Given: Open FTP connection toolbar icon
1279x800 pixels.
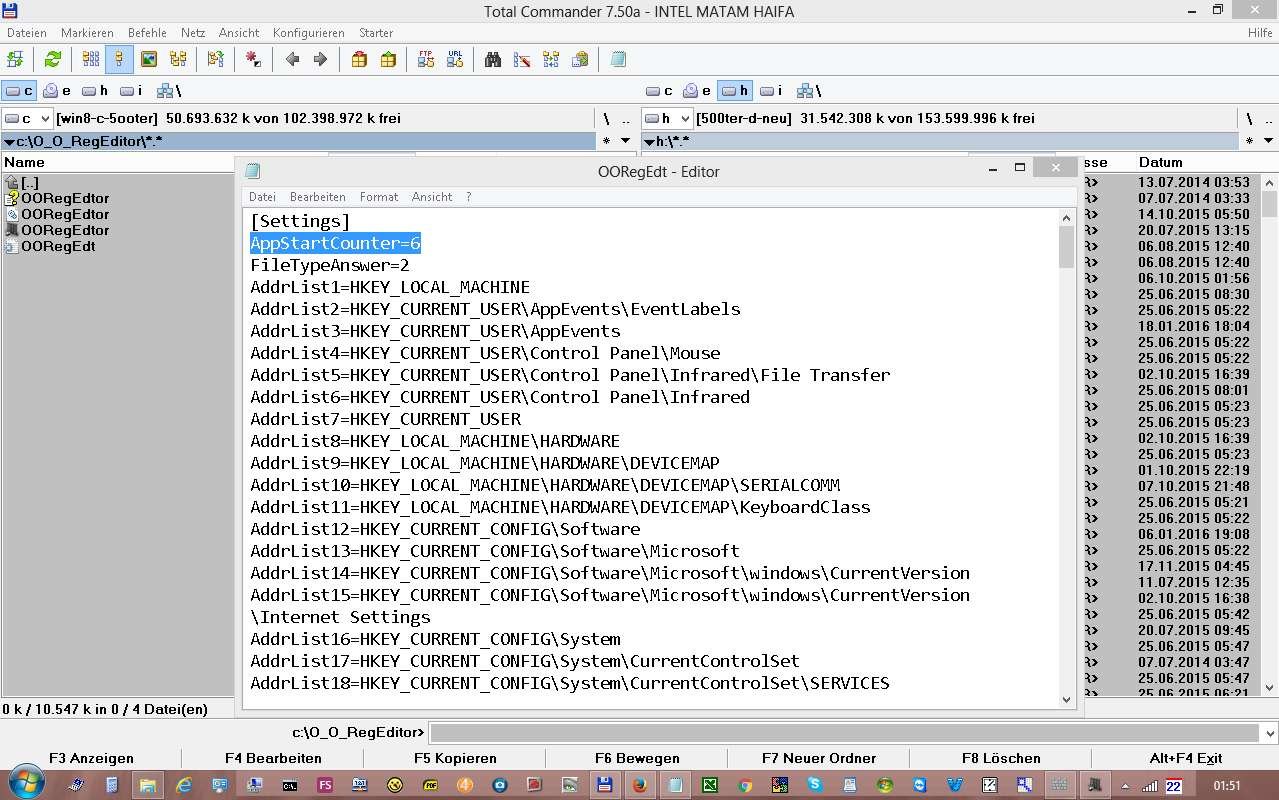Looking at the screenshot, I should coord(426,60).
